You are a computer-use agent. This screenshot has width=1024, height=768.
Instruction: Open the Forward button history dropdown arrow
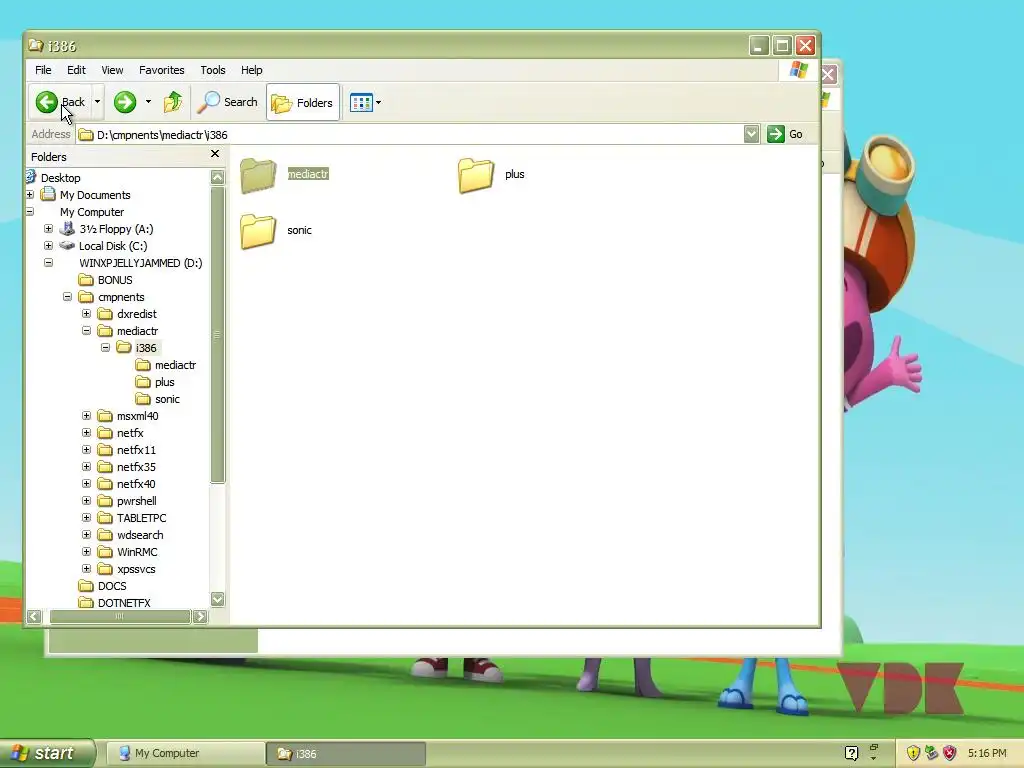(x=148, y=102)
